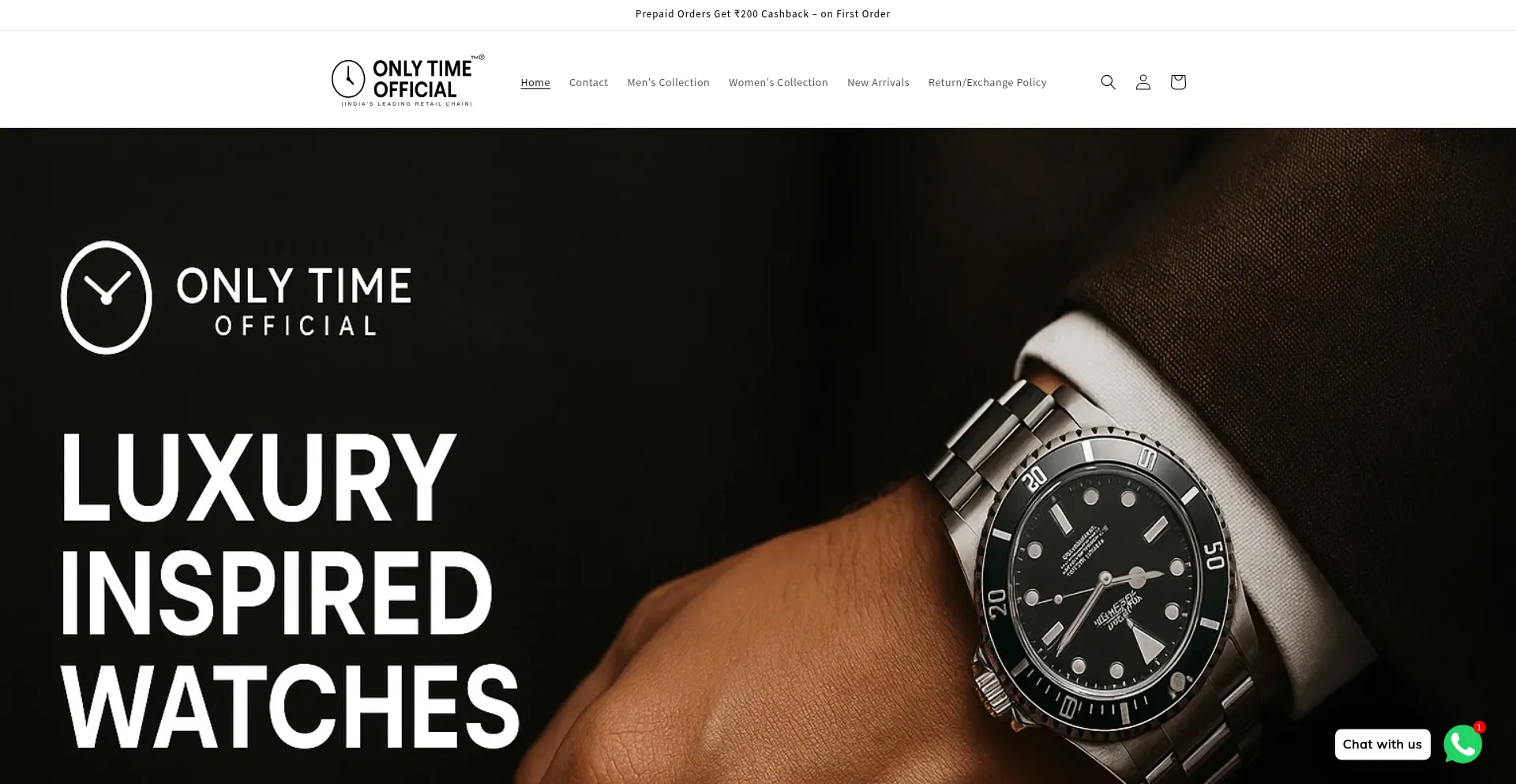View the Return/Exchange Policy page
Viewport: 1516px width, 784px height.
987,82
